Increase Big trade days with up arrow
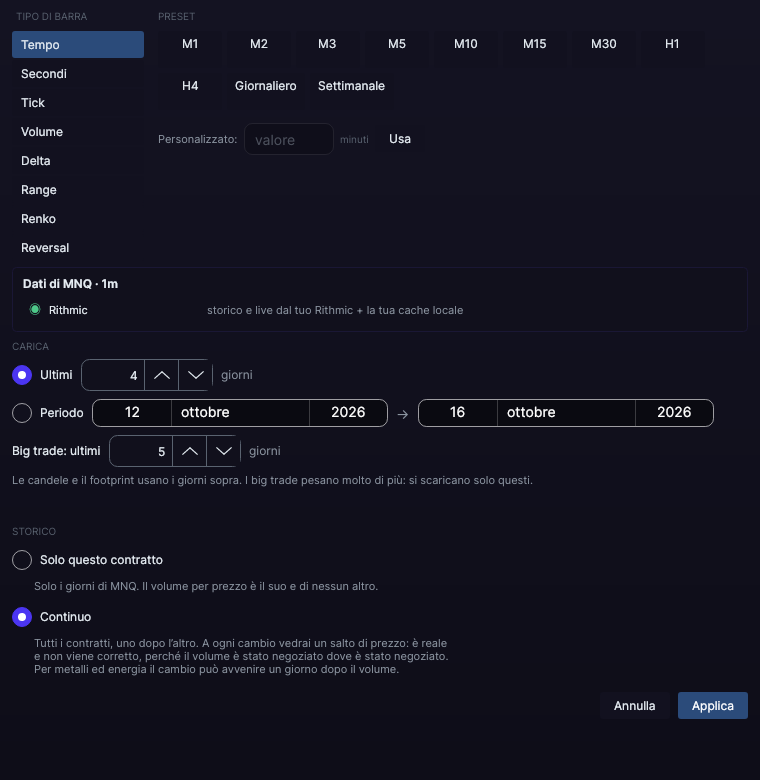 click(x=190, y=451)
